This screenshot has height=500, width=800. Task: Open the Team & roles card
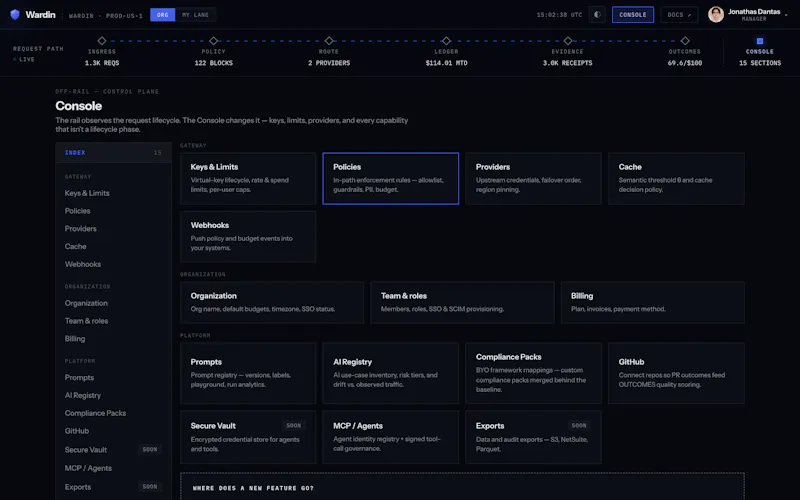coord(462,303)
